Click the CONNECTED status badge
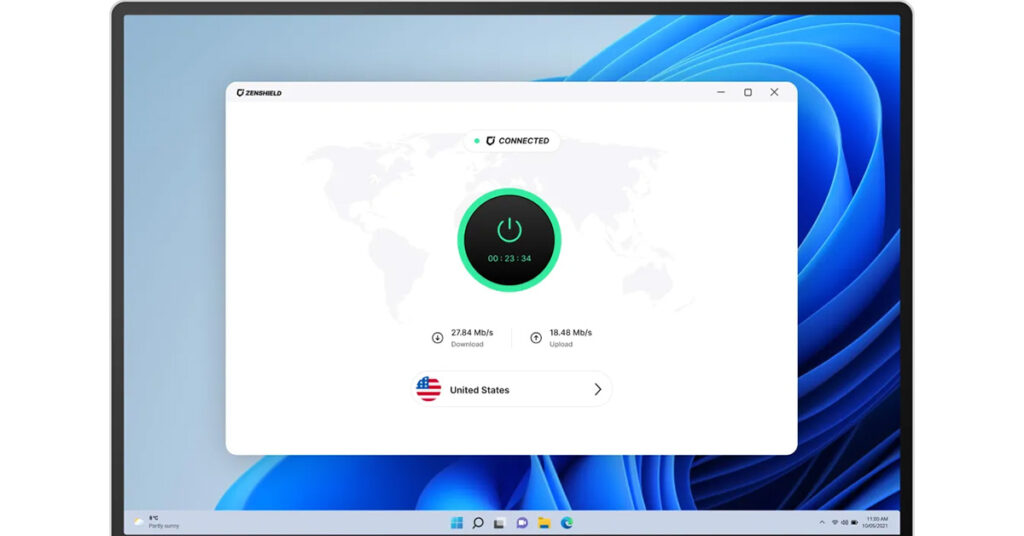The height and width of the screenshot is (536, 1024). (x=512, y=141)
